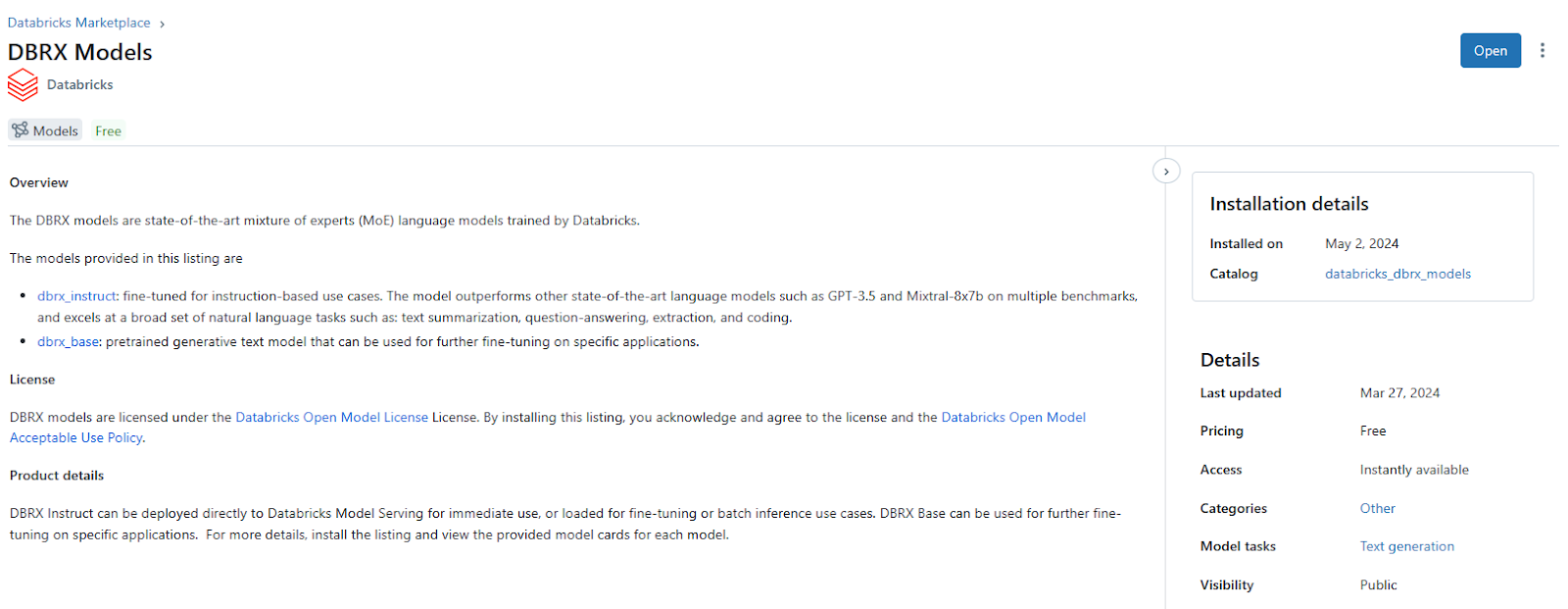The image size is (1568, 609).
Task: View the Databricks Open Model License
Action: 331,418
